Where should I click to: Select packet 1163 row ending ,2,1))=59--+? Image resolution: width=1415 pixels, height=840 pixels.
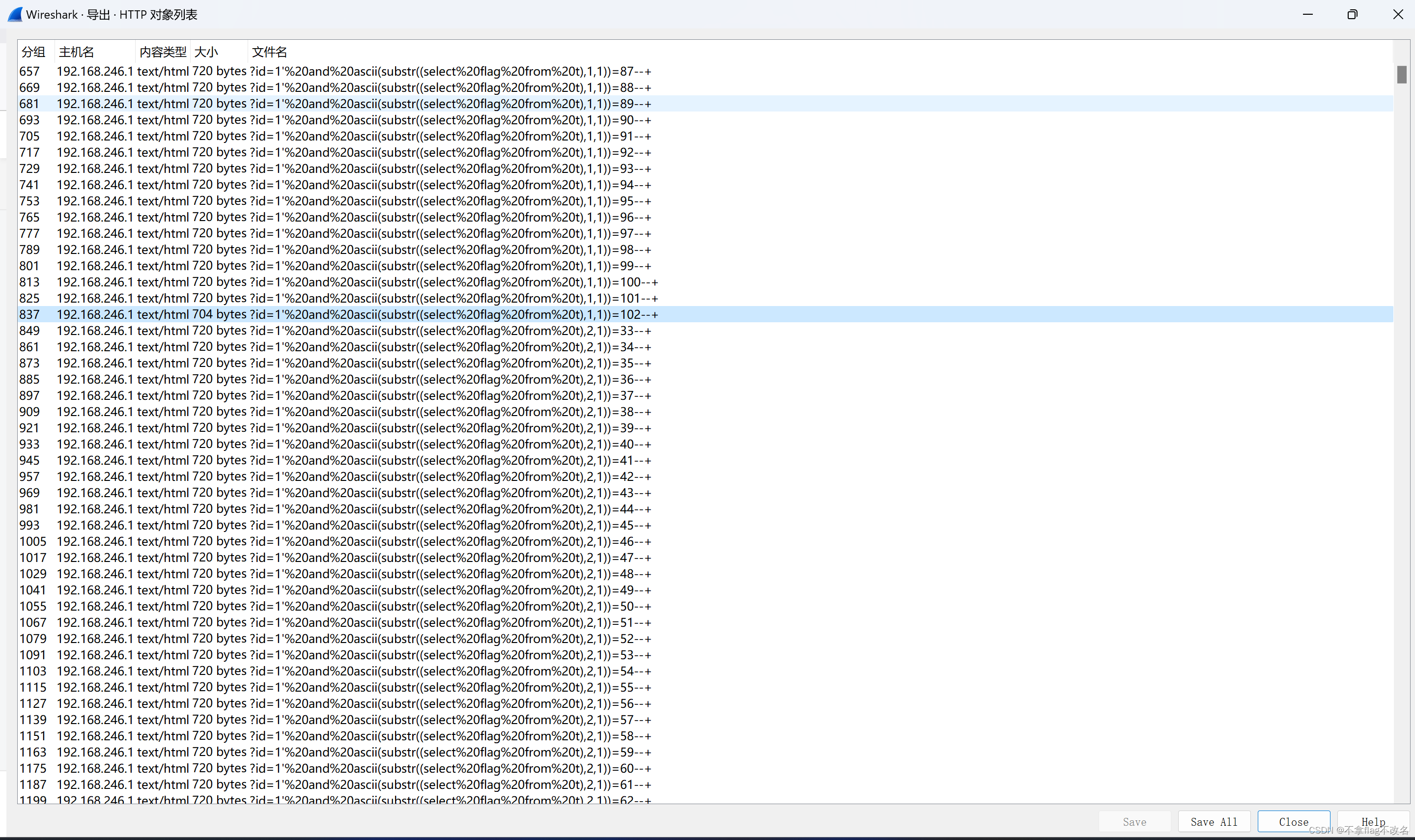coord(705,752)
